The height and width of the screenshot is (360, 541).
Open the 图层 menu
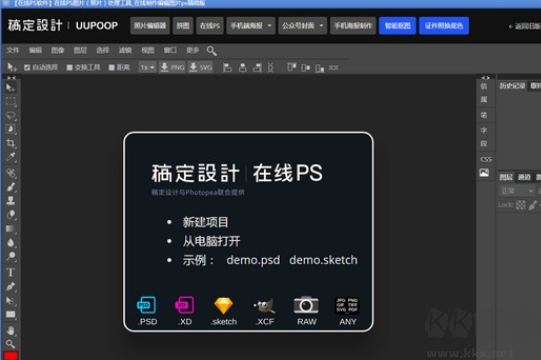(80, 50)
